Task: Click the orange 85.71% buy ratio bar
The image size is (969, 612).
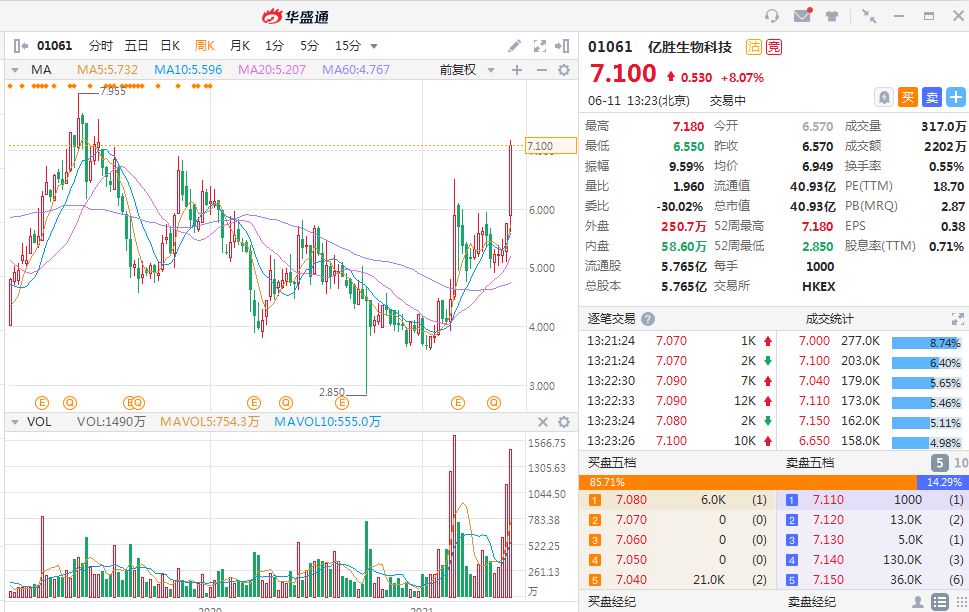Action: coord(748,482)
